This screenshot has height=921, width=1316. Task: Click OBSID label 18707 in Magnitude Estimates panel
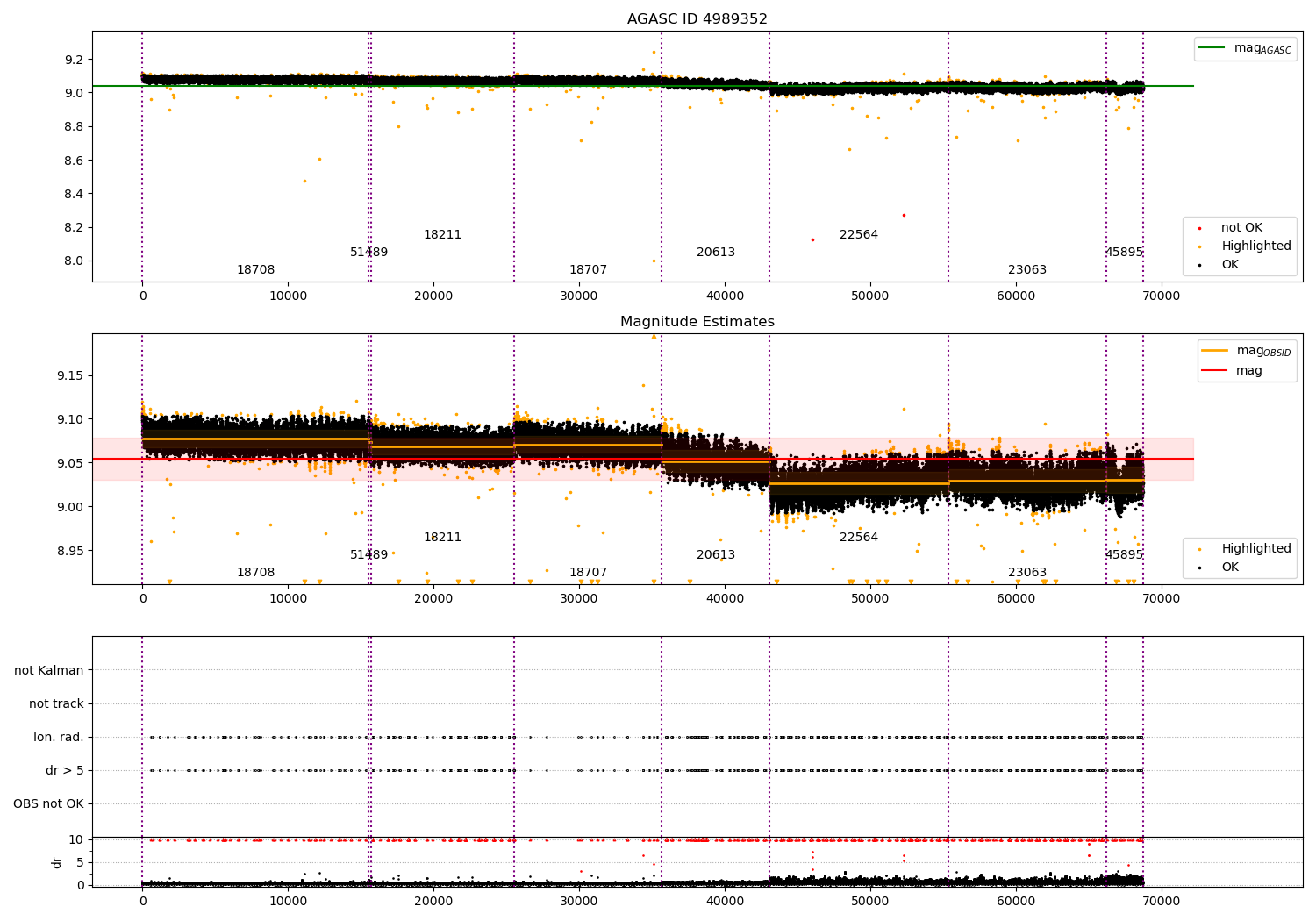tap(588, 573)
